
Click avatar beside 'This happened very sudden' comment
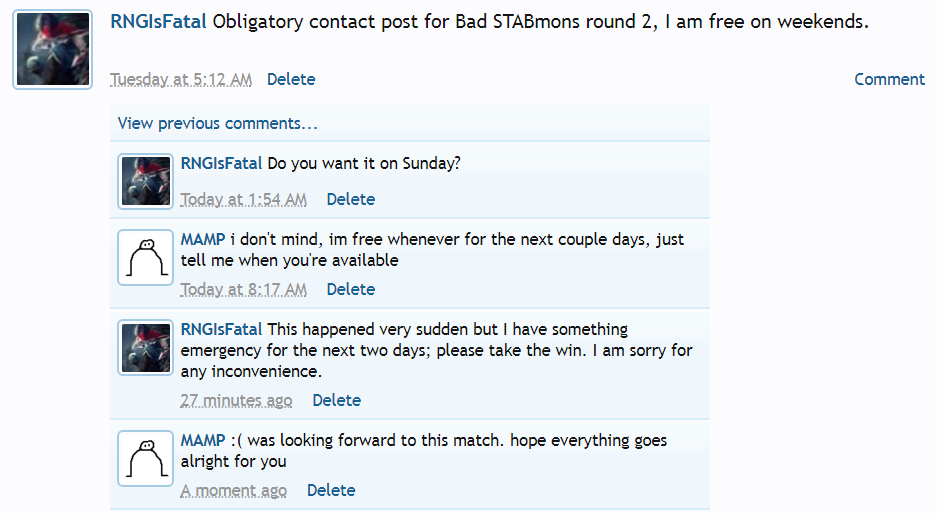146,347
